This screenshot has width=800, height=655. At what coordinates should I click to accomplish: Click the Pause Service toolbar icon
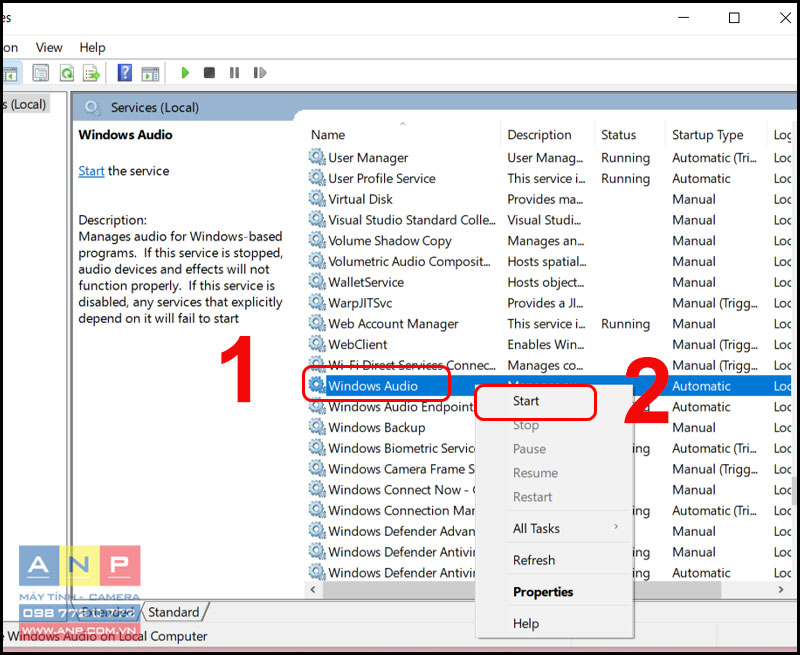pos(234,73)
